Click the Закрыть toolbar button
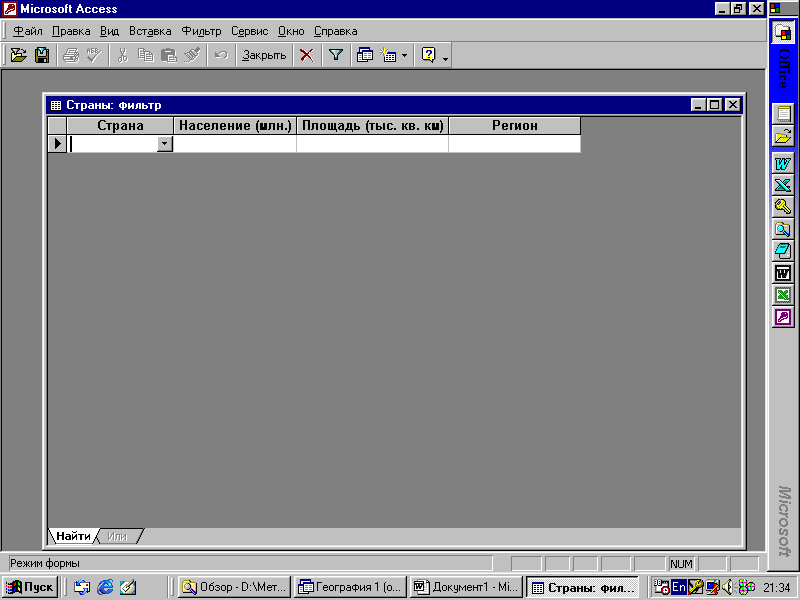 264,55
